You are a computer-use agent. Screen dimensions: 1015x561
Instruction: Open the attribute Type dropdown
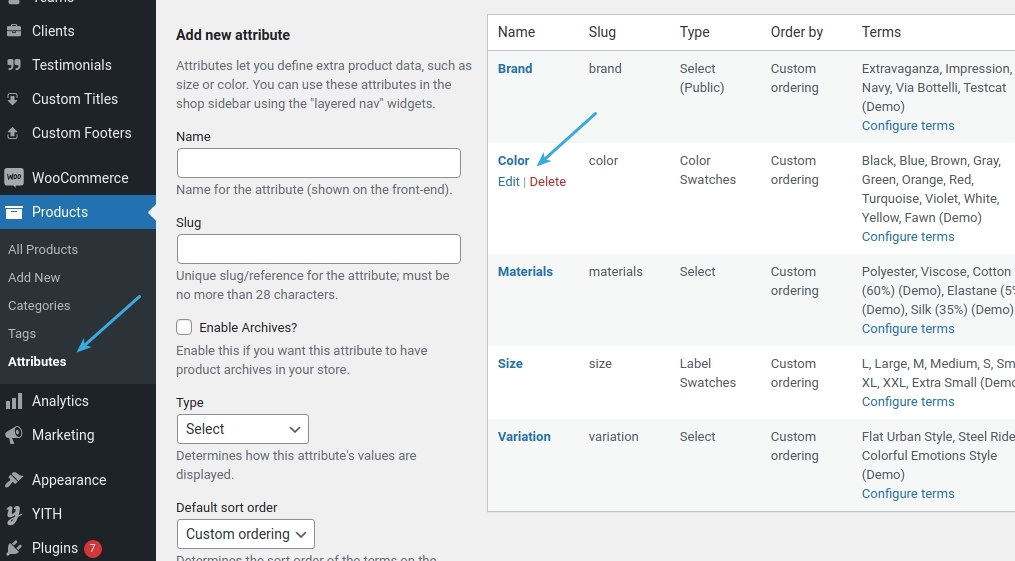point(242,429)
